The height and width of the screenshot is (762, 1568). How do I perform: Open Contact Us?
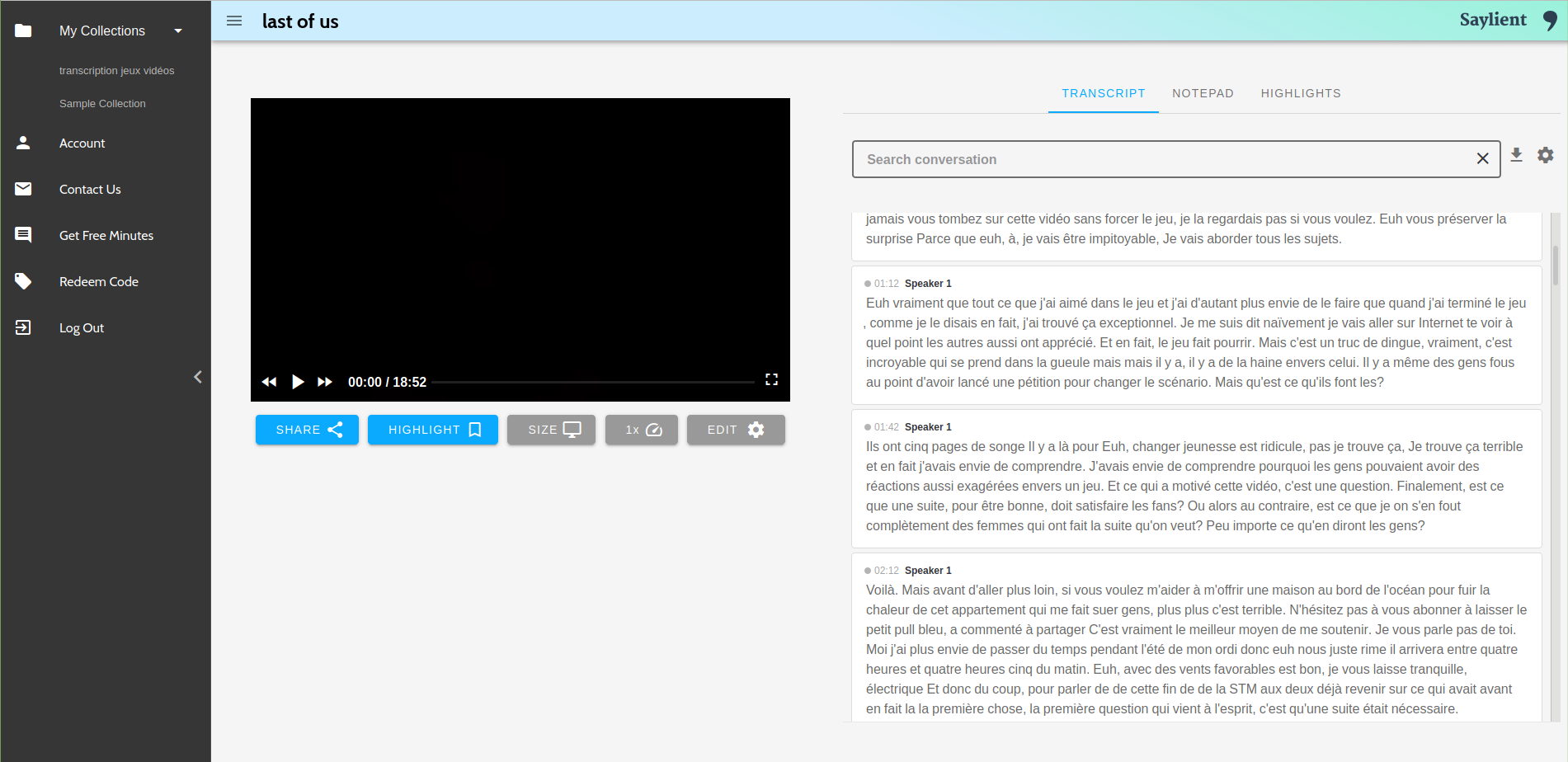[90, 190]
